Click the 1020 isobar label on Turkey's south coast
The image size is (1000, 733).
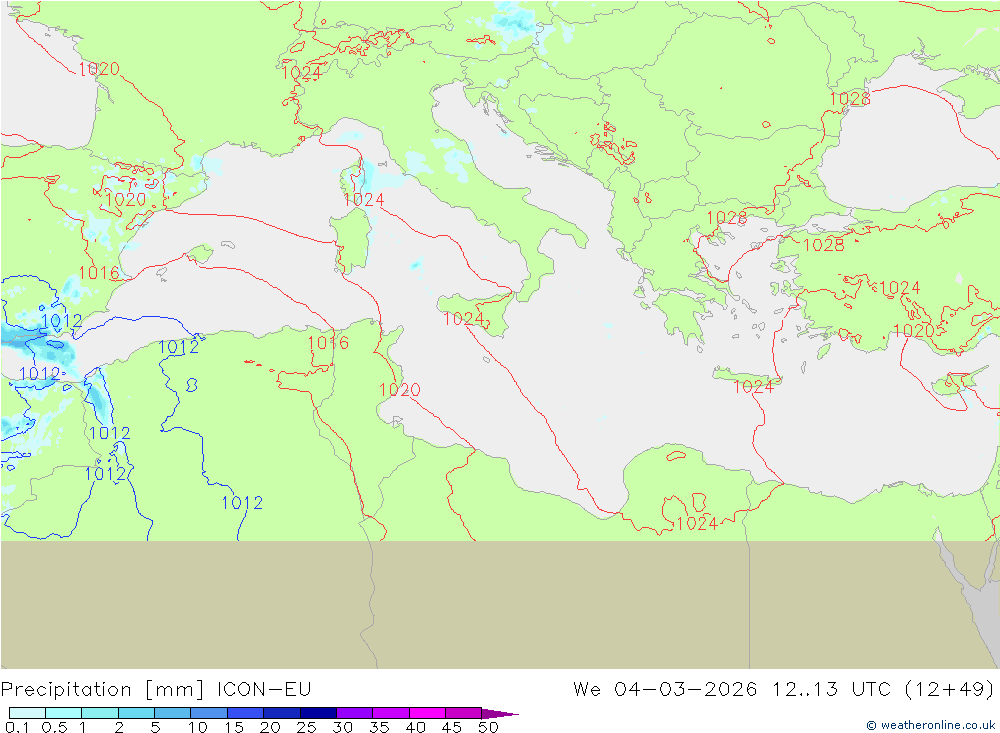click(913, 330)
